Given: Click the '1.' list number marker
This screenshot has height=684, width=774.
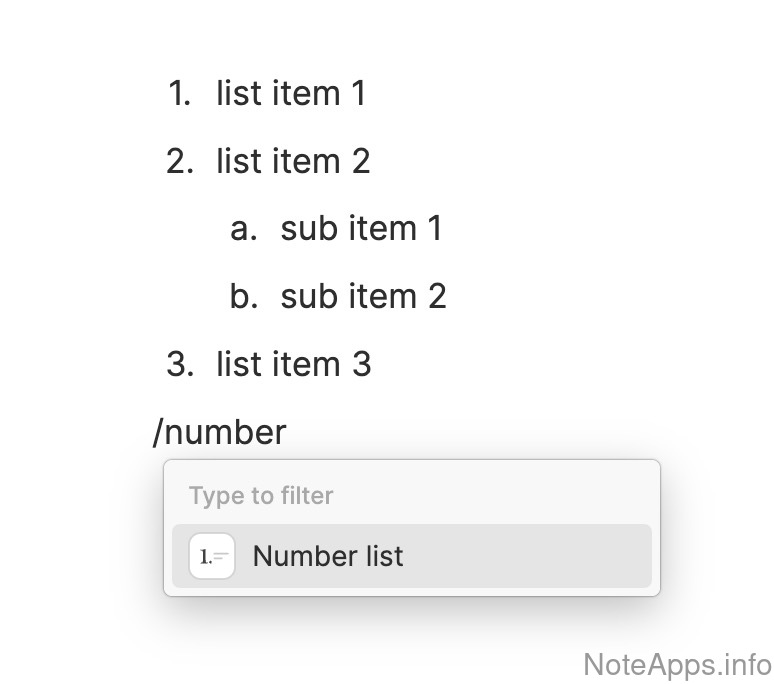Looking at the screenshot, I should (180, 94).
